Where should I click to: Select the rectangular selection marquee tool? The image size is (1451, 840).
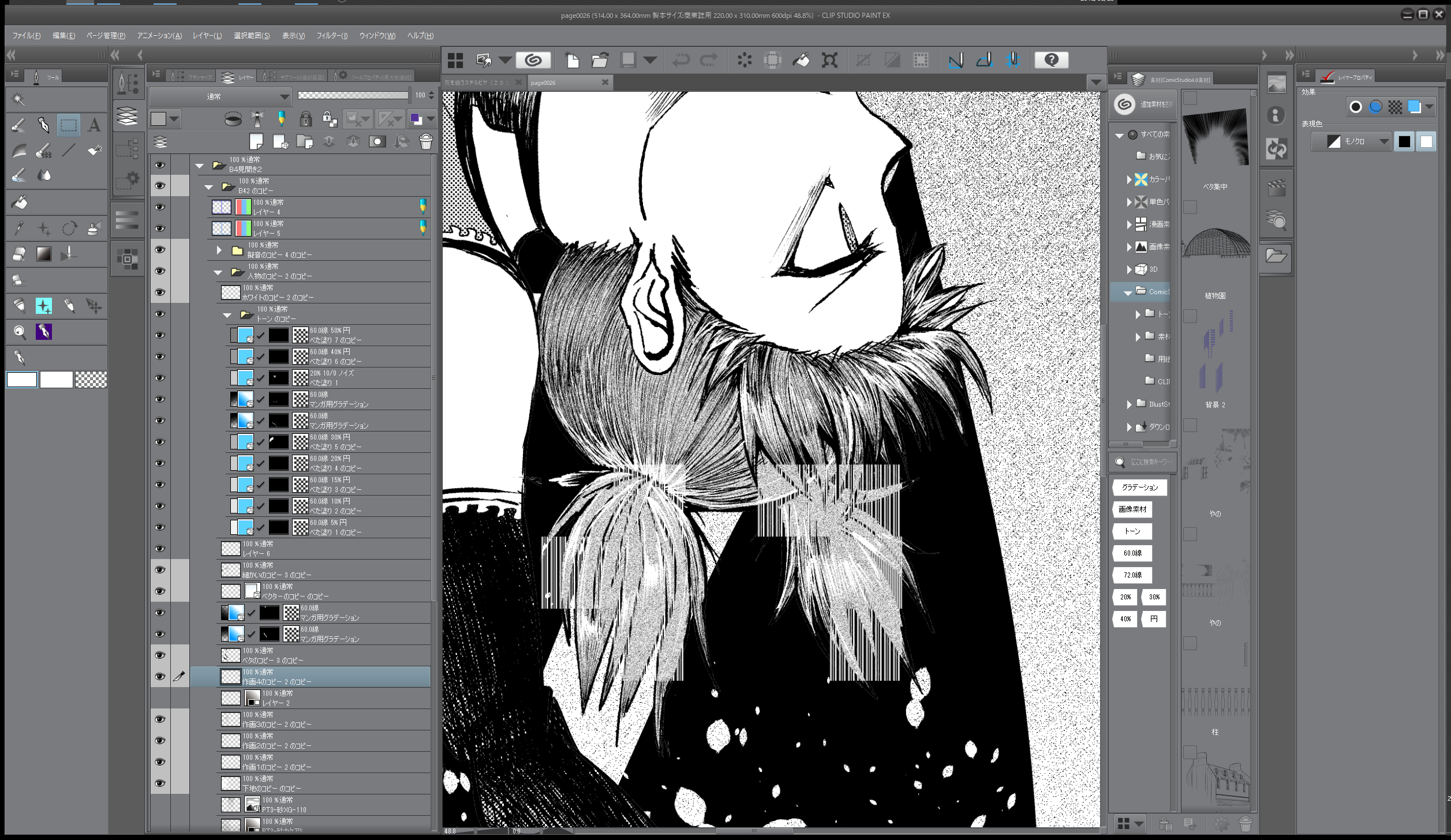tap(69, 125)
